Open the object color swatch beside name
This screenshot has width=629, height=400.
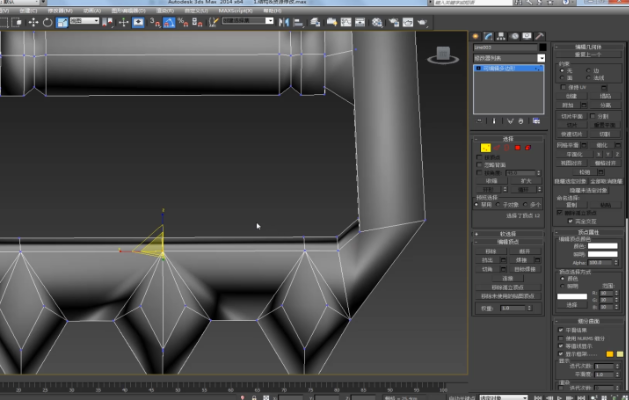pyautogui.click(x=542, y=47)
